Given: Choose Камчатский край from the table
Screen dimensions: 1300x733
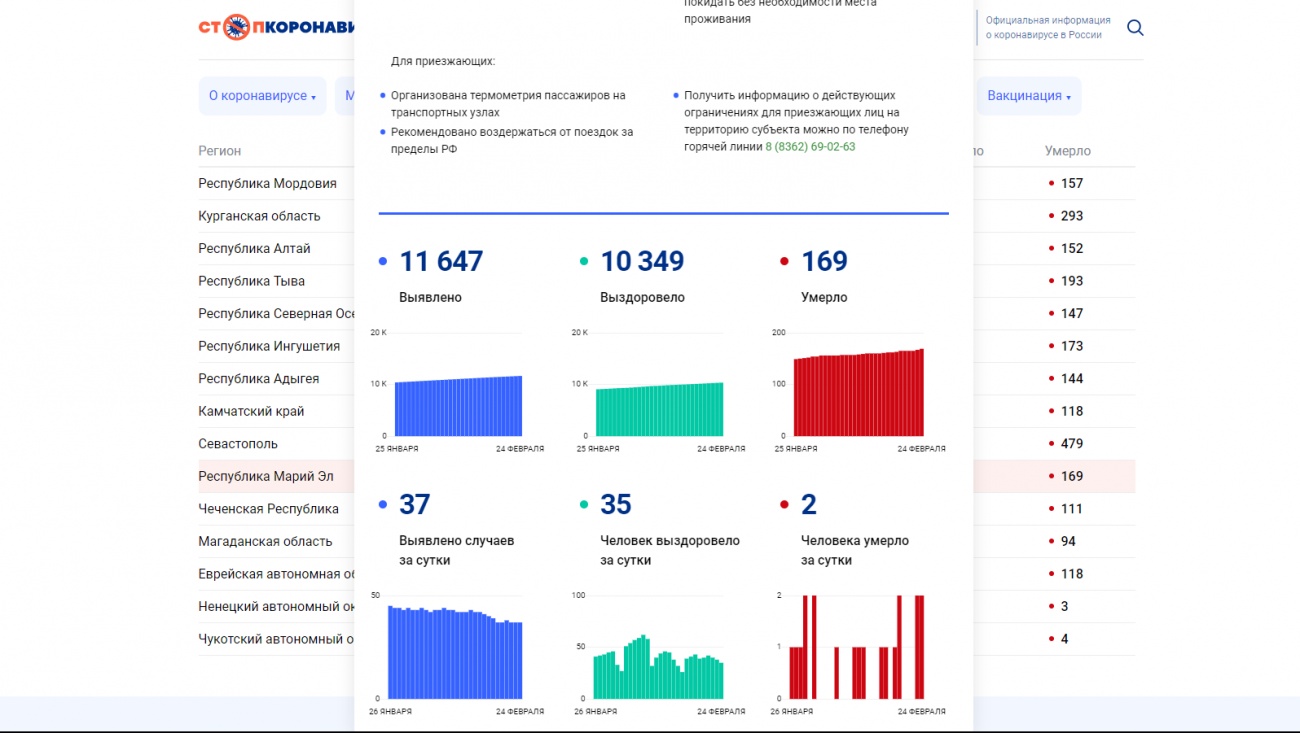Looking at the screenshot, I should pos(251,411).
